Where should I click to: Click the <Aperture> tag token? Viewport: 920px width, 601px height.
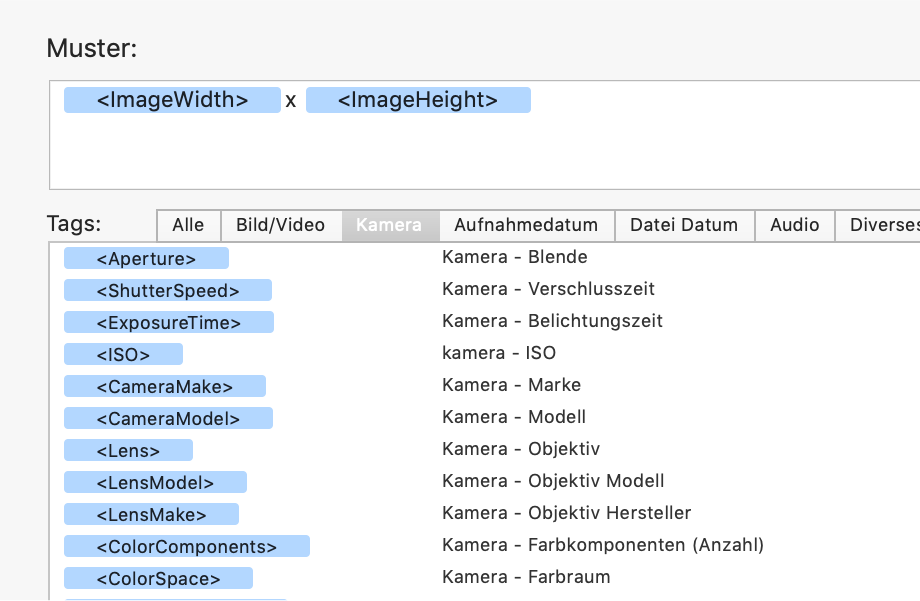click(146, 259)
